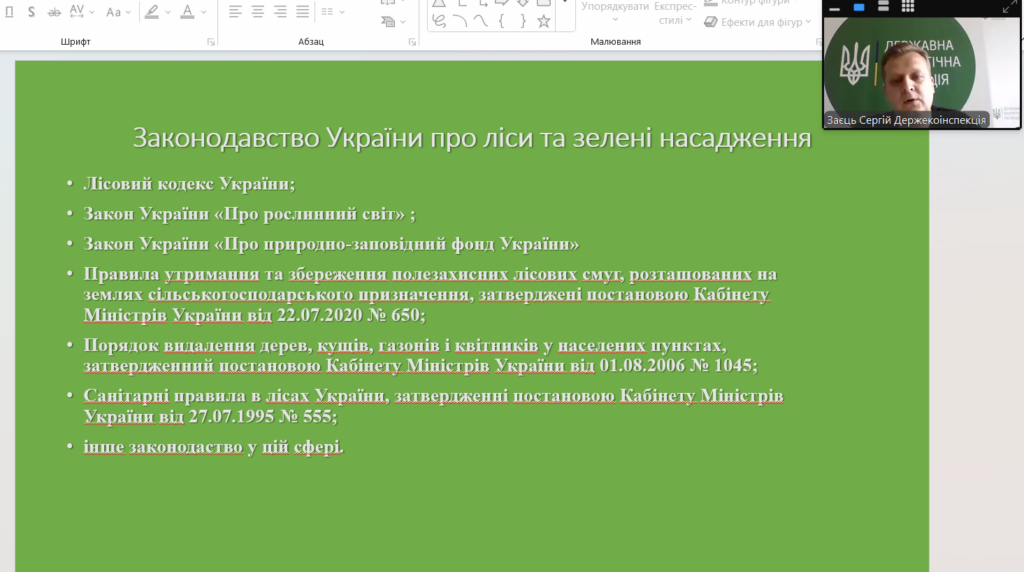Switch video panel to gallery grid view
Screen dimensions: 1024x572
[x=907, y=7]
